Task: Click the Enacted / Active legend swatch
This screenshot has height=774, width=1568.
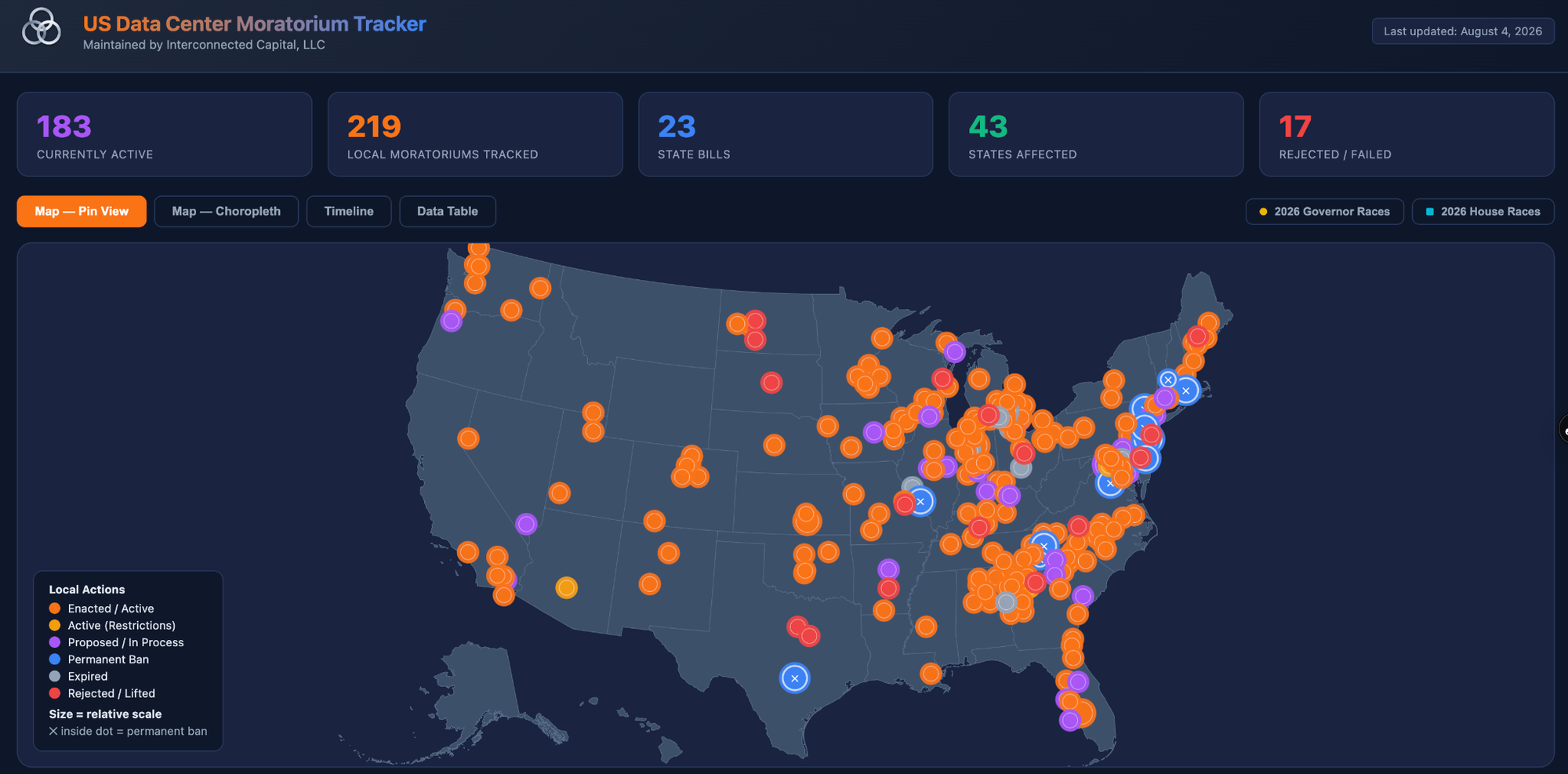Action: coord(55,609)
